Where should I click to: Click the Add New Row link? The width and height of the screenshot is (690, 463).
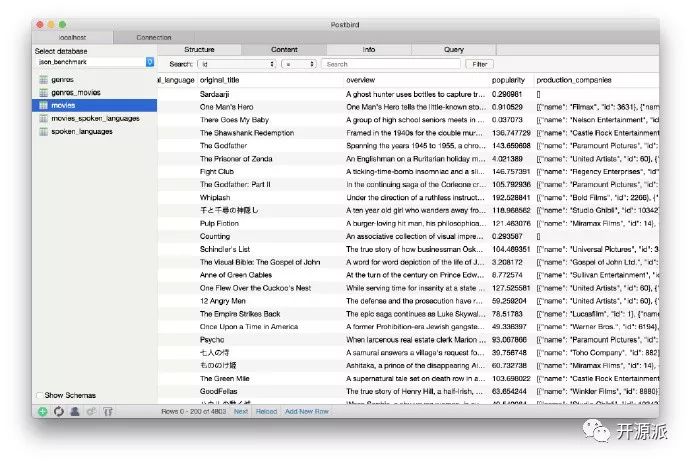pyautogui.click(x=307, y=412)
